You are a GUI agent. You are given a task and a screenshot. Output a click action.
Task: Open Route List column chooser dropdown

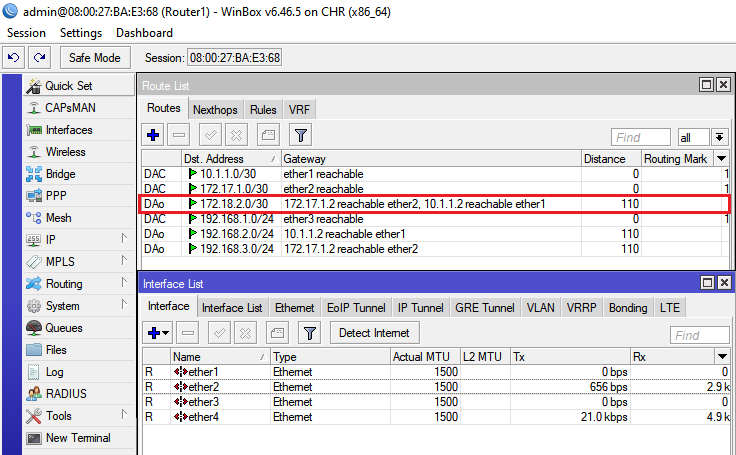722,159
